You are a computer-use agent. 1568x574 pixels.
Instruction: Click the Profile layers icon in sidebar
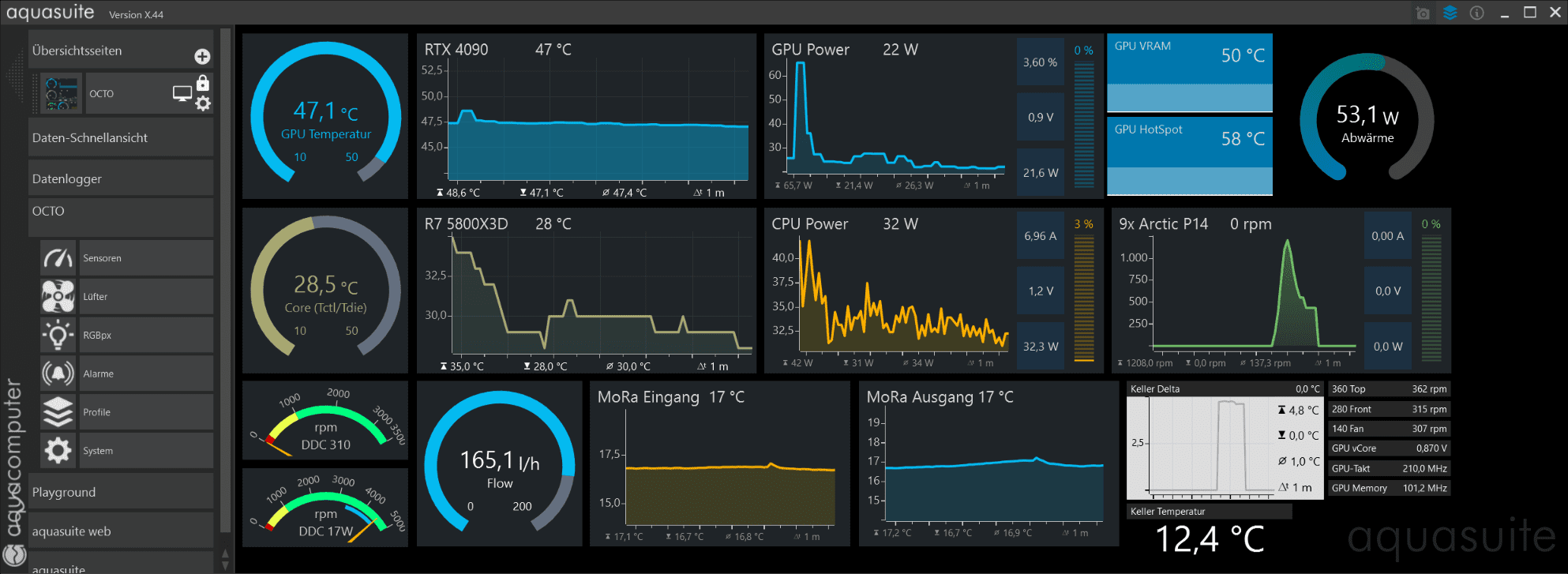[58, 412]
